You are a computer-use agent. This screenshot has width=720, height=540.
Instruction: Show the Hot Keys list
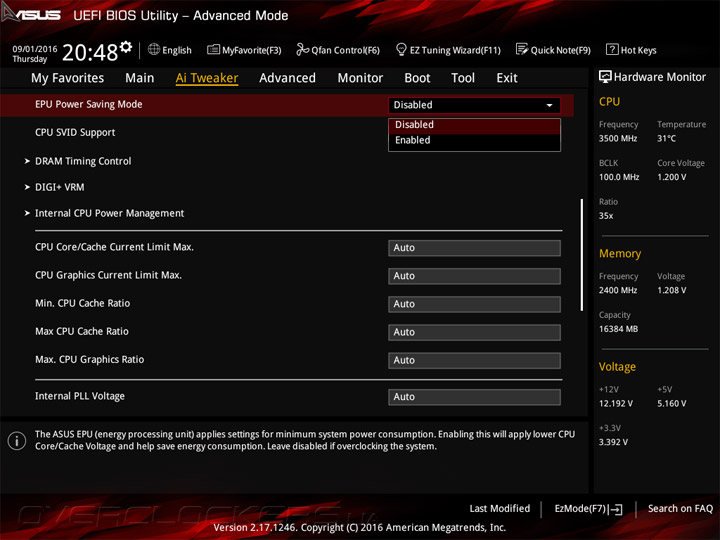[x=631, y=50]
